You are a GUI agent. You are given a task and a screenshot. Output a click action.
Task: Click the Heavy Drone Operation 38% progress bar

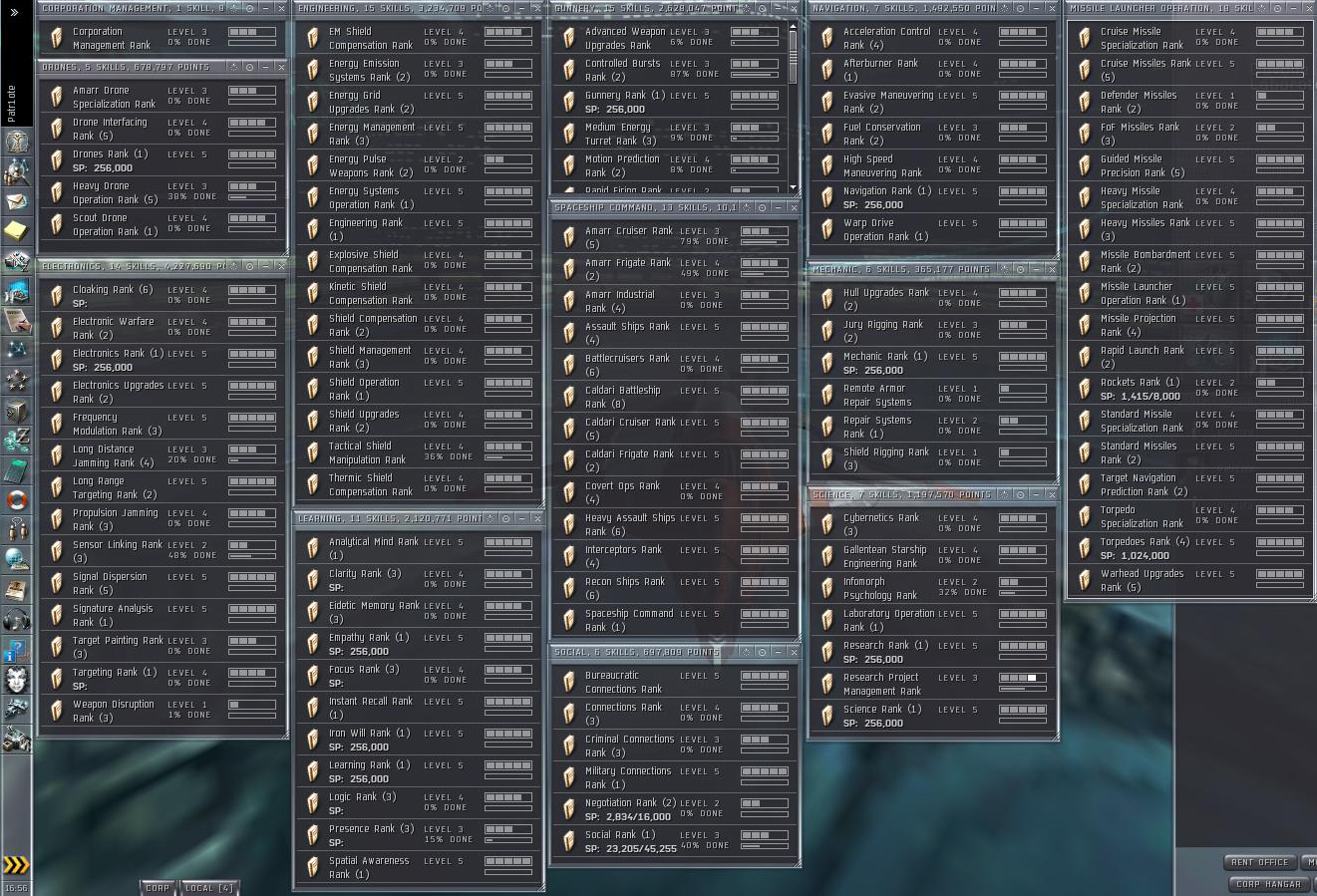[252, 196]
